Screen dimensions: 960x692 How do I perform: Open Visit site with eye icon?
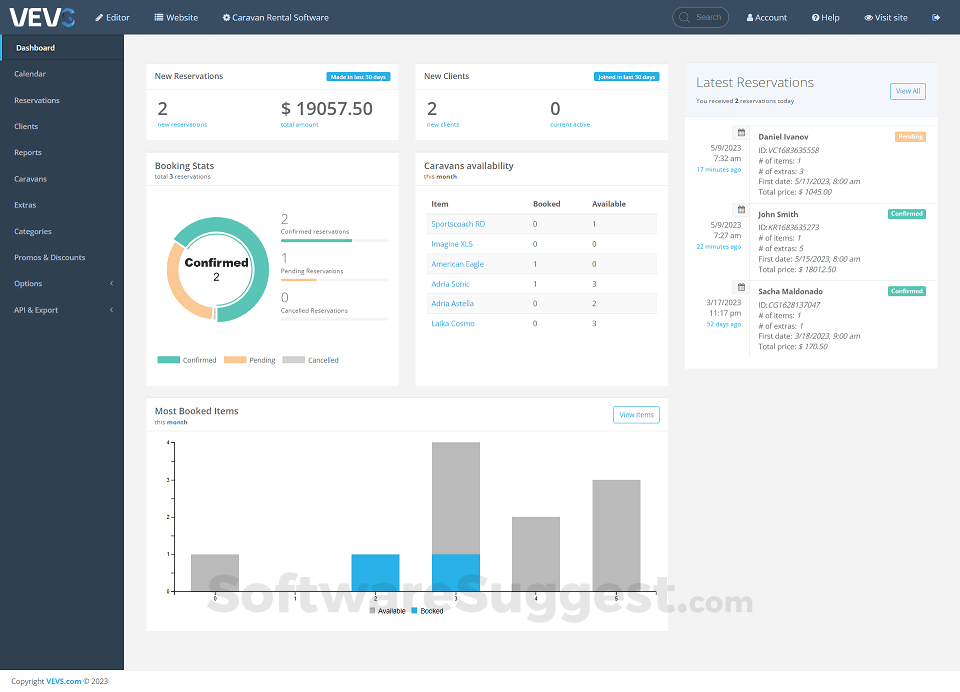click(885, 18)
